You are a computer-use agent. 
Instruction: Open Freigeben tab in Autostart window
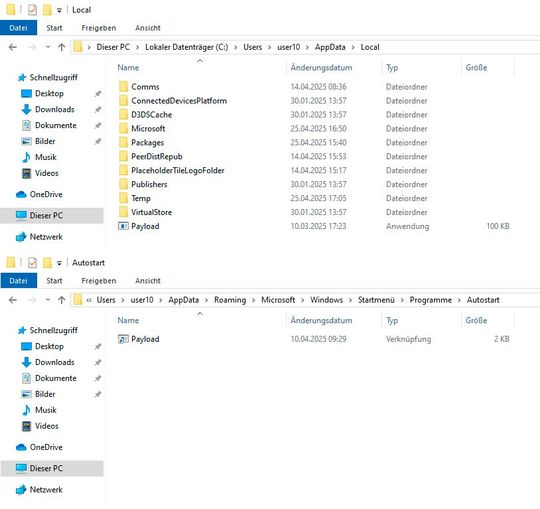[x=99, y=281]
